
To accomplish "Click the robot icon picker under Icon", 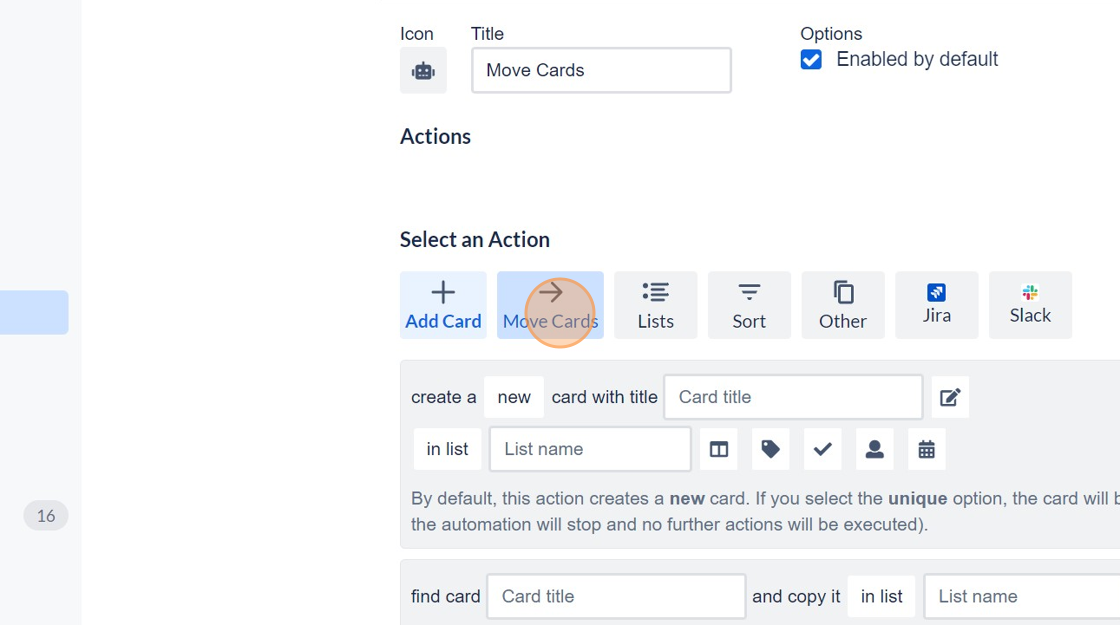I will click(423, 70).
